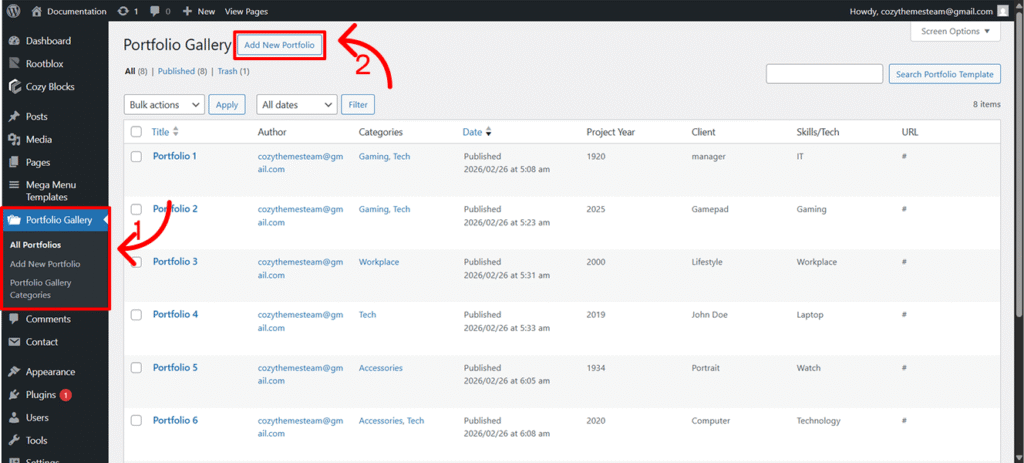This screenshot has height=463, width=1024.
Task: Expand the Screen Options panel
Action: (955, 32)
